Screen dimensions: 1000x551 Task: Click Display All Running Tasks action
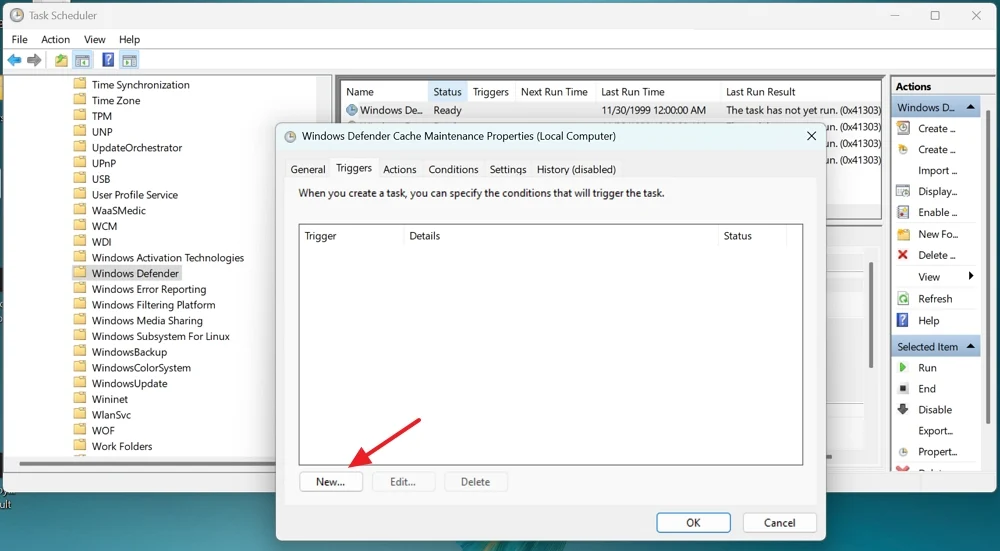click(937, 191)
